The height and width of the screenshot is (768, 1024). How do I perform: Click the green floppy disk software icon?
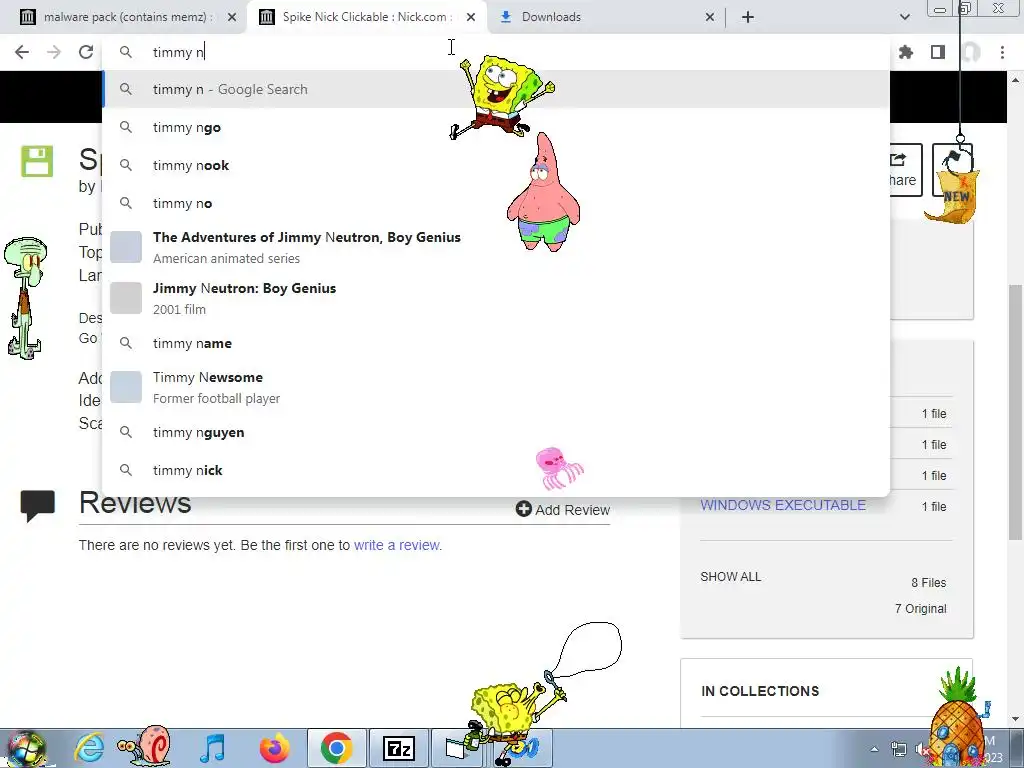tap(37, 161)
